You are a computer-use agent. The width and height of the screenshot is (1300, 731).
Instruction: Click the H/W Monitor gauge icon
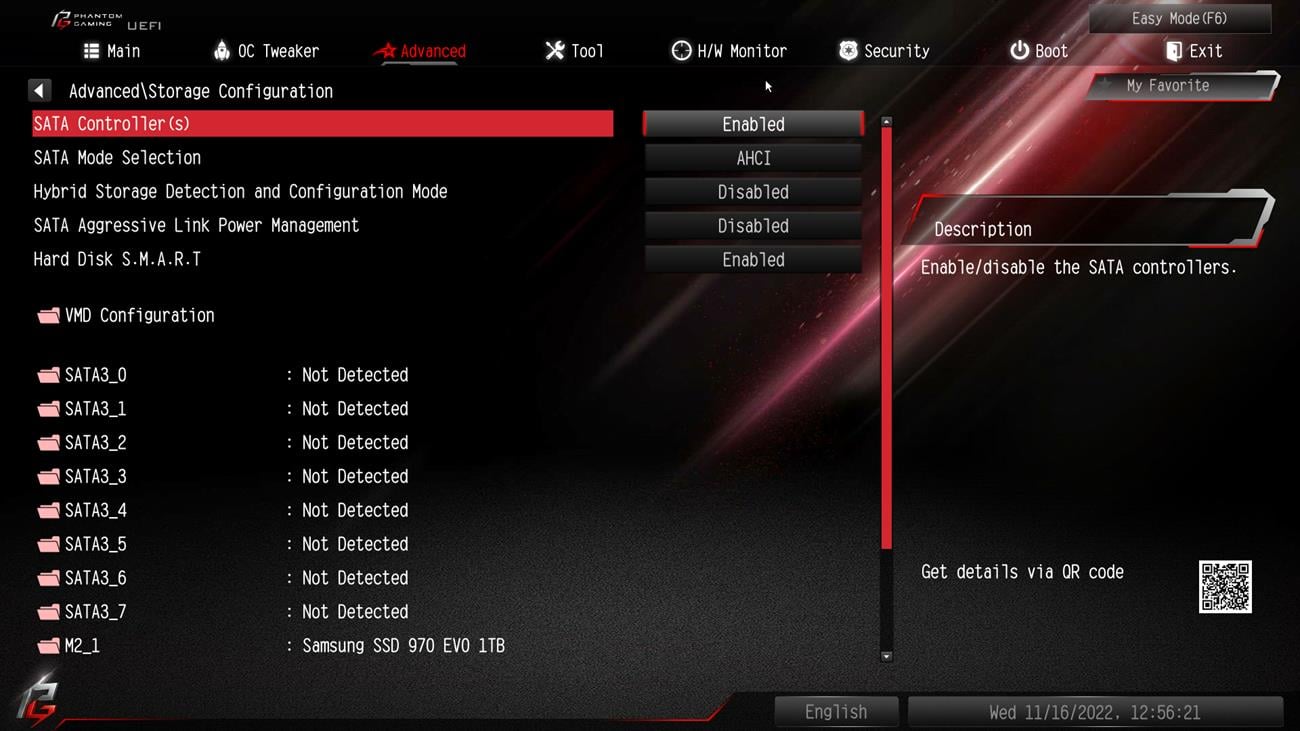pos(681,51)
